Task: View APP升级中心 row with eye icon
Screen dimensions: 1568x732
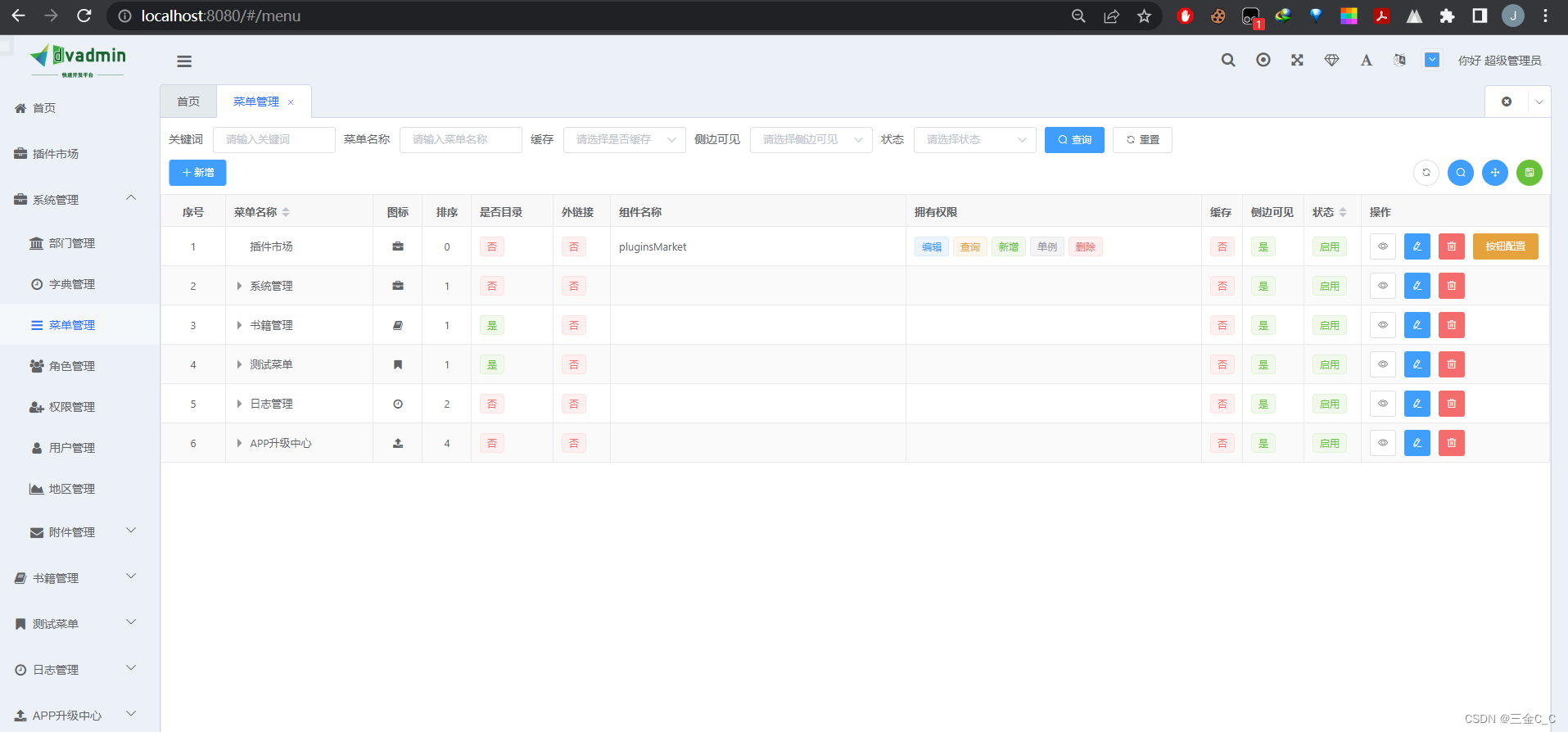Action: point(1383,443)
